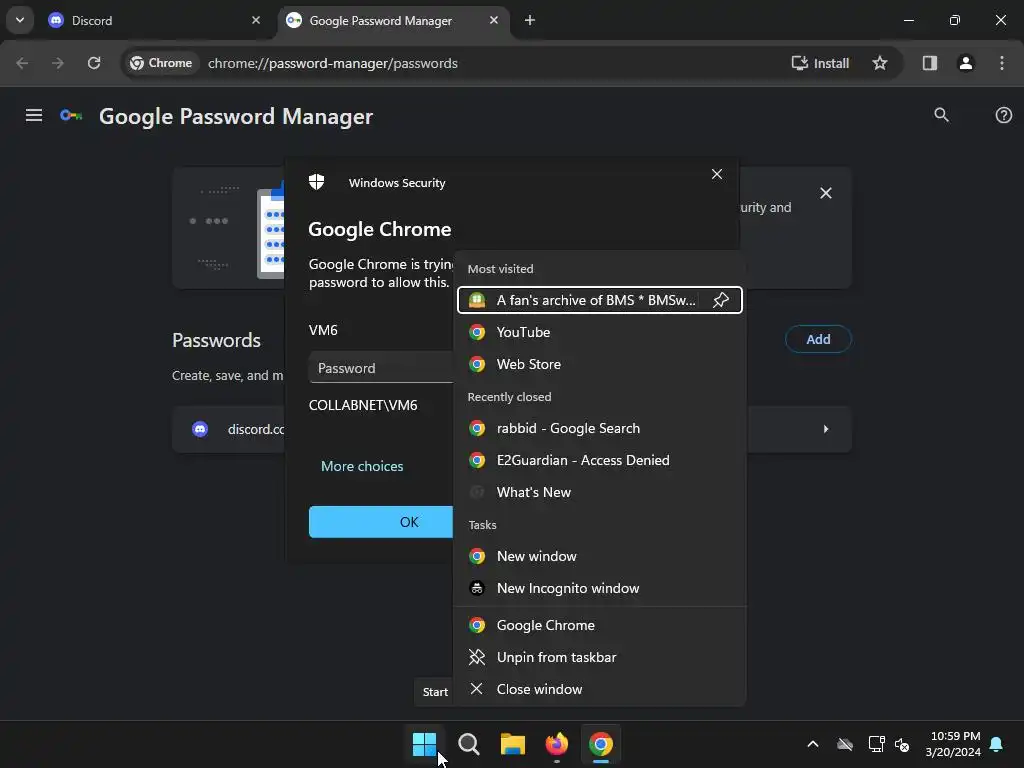
Task: Open the Chrome profile avatar menu
Action: (965, 63)
